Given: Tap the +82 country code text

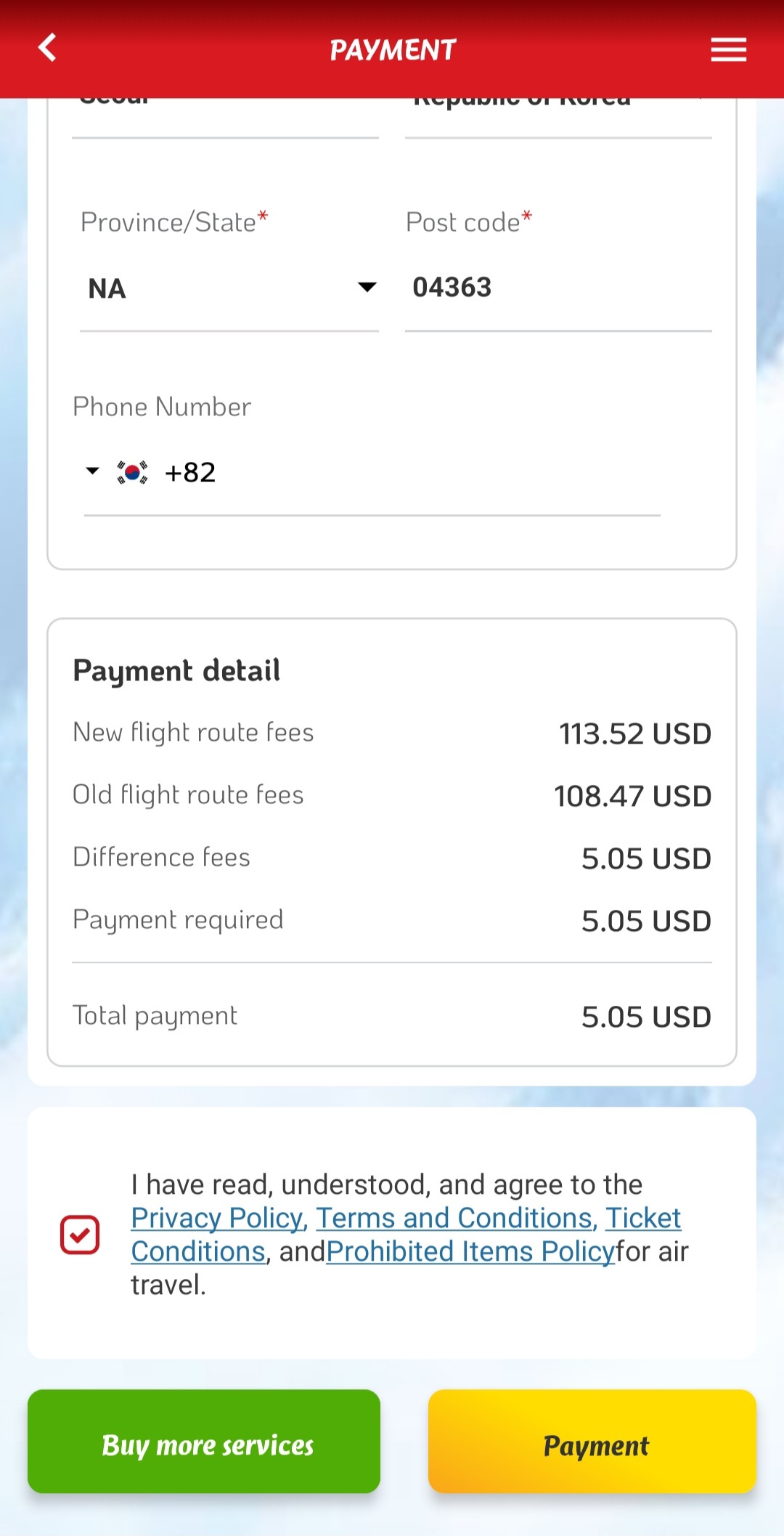Looking at the screenshot, I should tap(190, 473).
